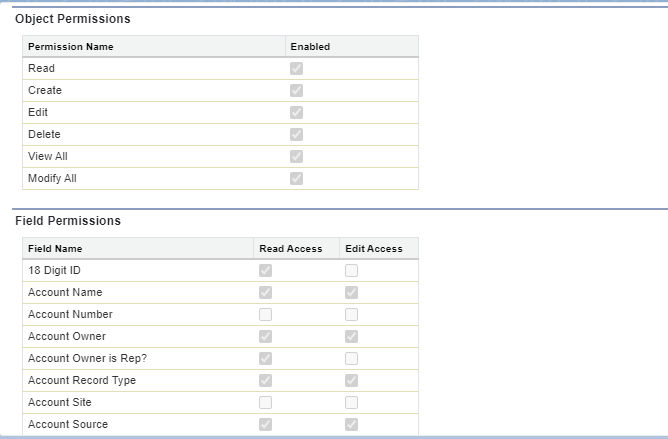Screen dimensions: 668x439
Task: Toggle Edit Access for Account Owner
Action: pyautogui.click(x=351, y=336)
